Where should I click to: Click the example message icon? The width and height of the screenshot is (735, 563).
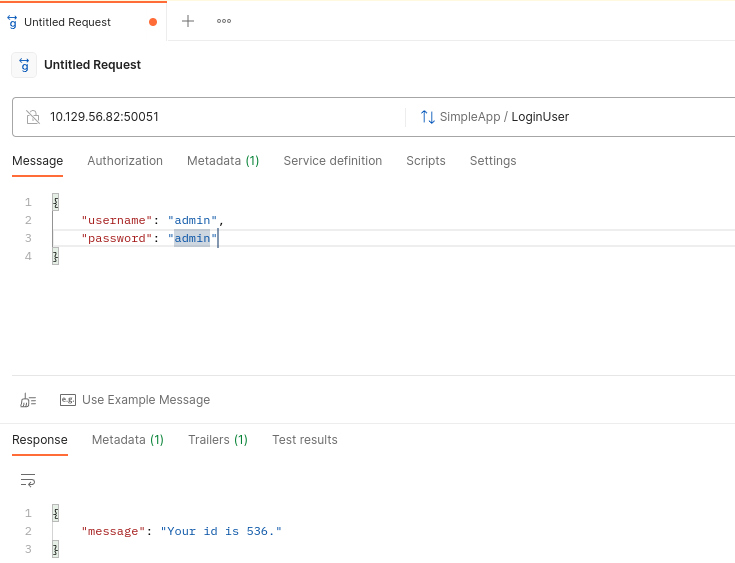coord(68,400)
